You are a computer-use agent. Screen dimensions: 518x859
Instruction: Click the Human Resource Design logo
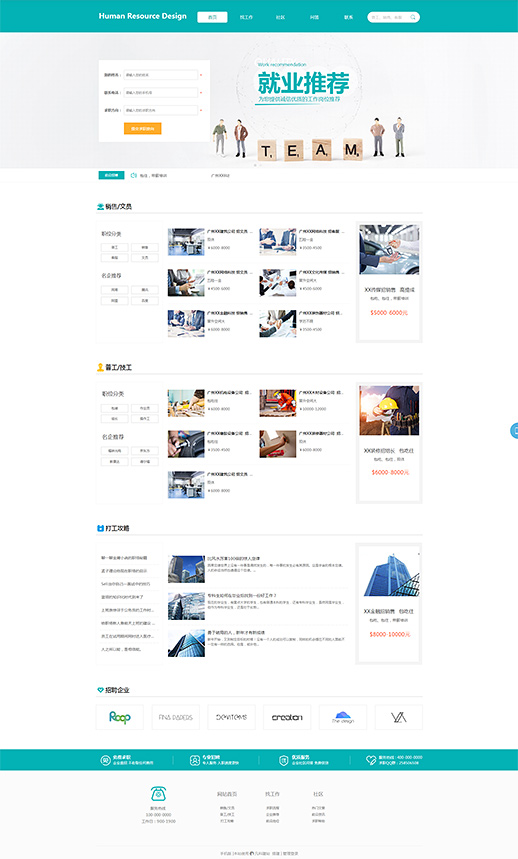(x=142, y=16)
